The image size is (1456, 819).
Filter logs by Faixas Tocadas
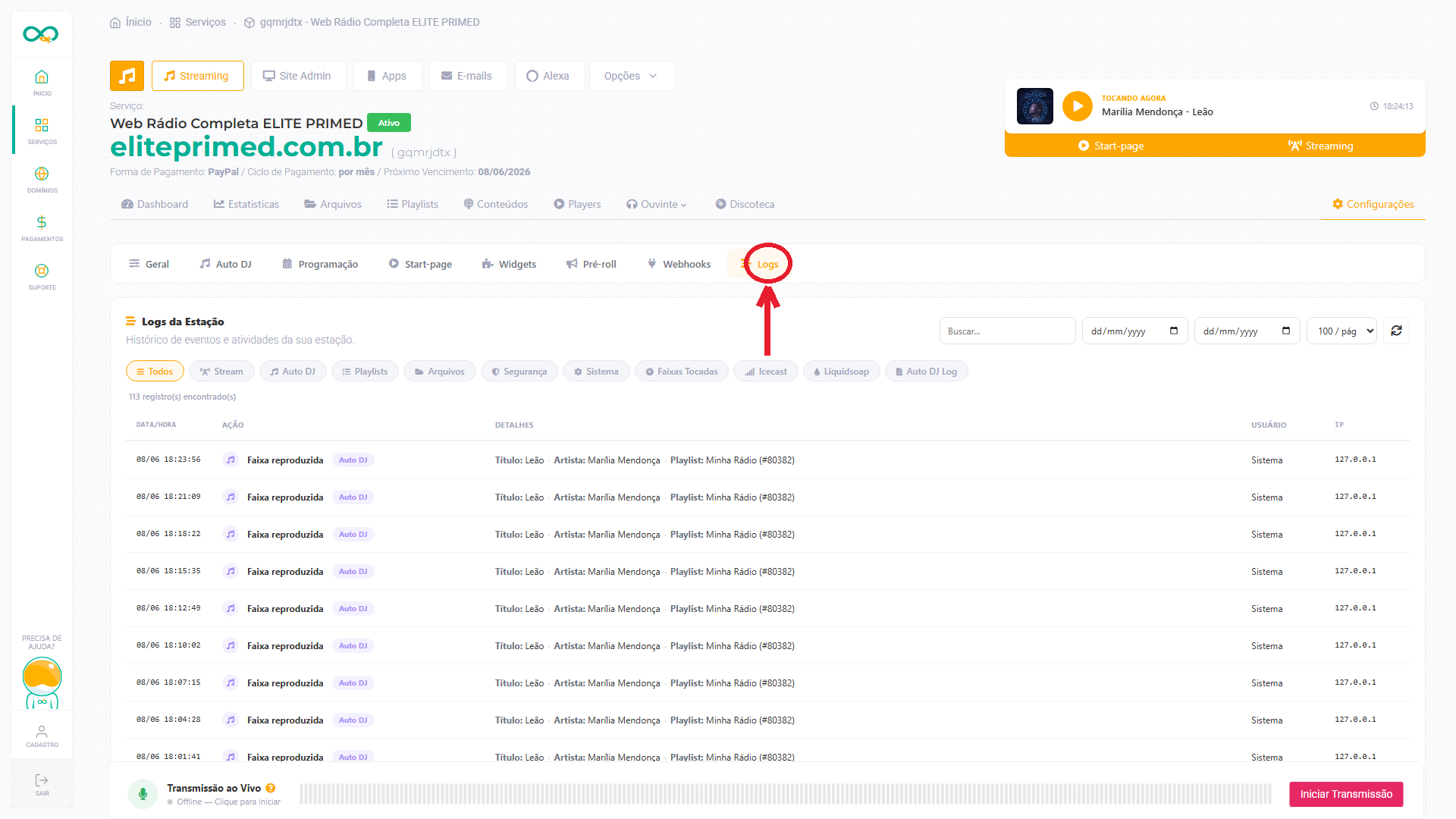[x=682, y=372]
